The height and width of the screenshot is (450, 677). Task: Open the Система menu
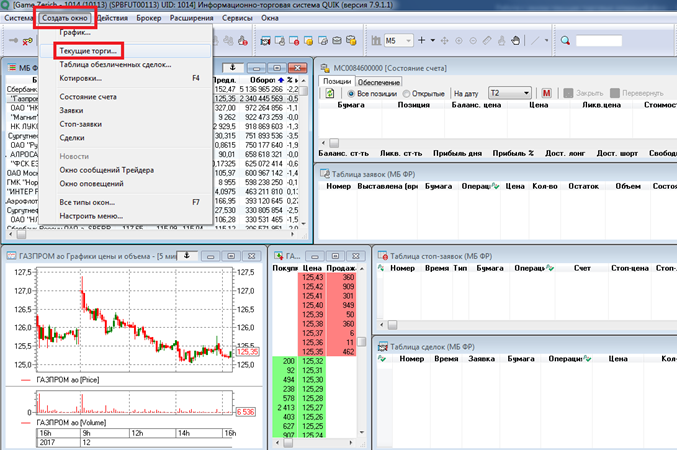[x=19, y=18]
